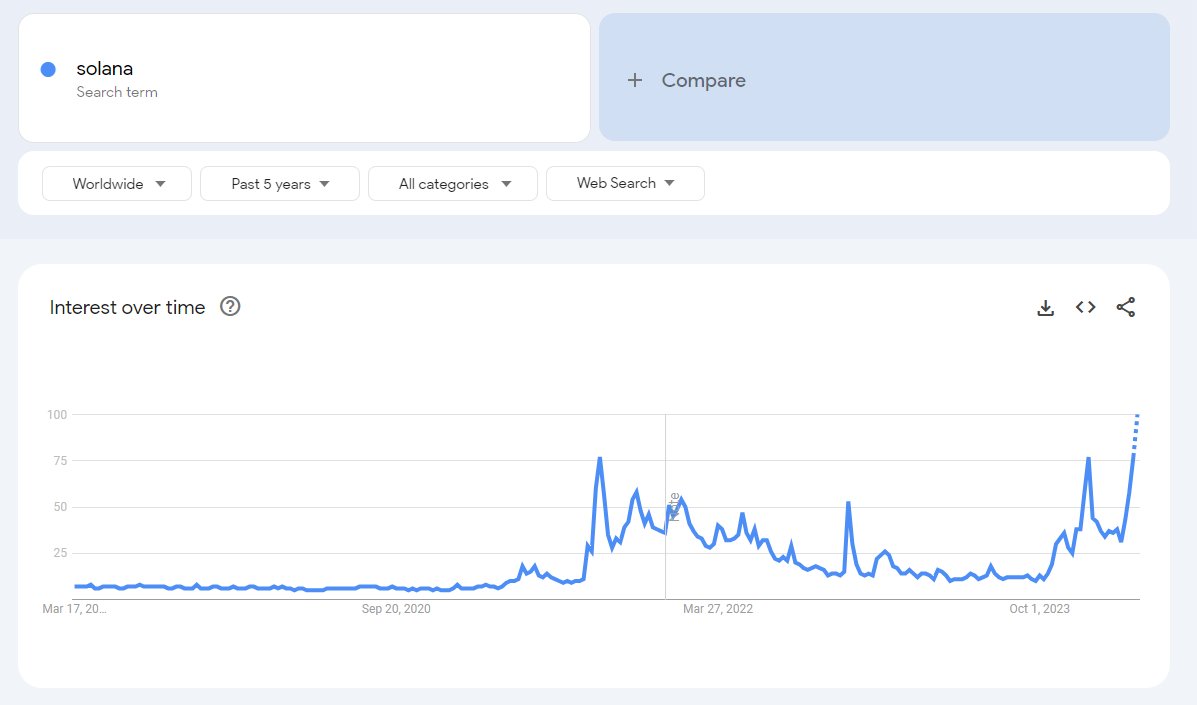Open help for Interest over time

(230, 307)
